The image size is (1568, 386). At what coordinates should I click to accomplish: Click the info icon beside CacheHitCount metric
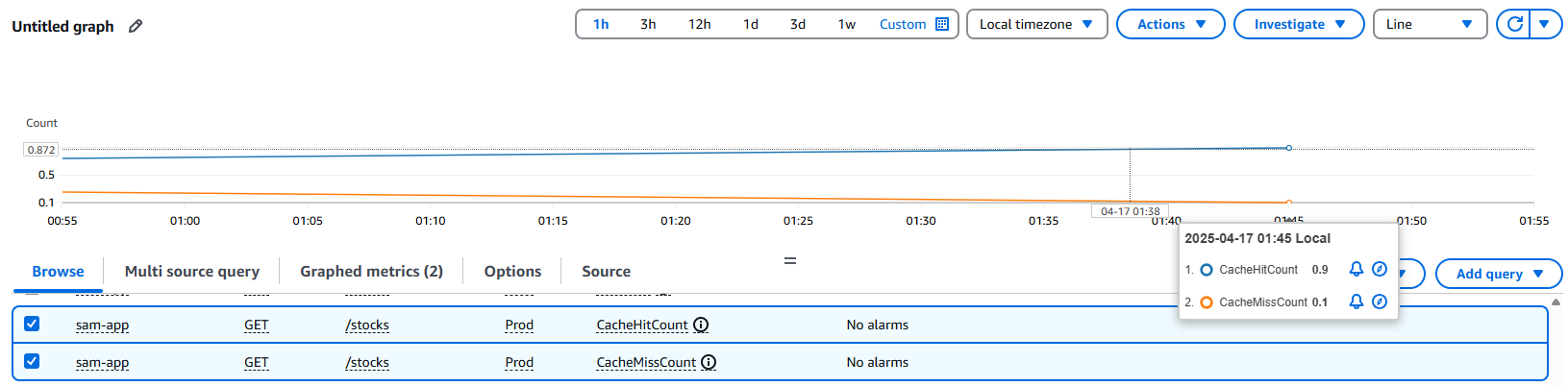click(x=701, y=325)
